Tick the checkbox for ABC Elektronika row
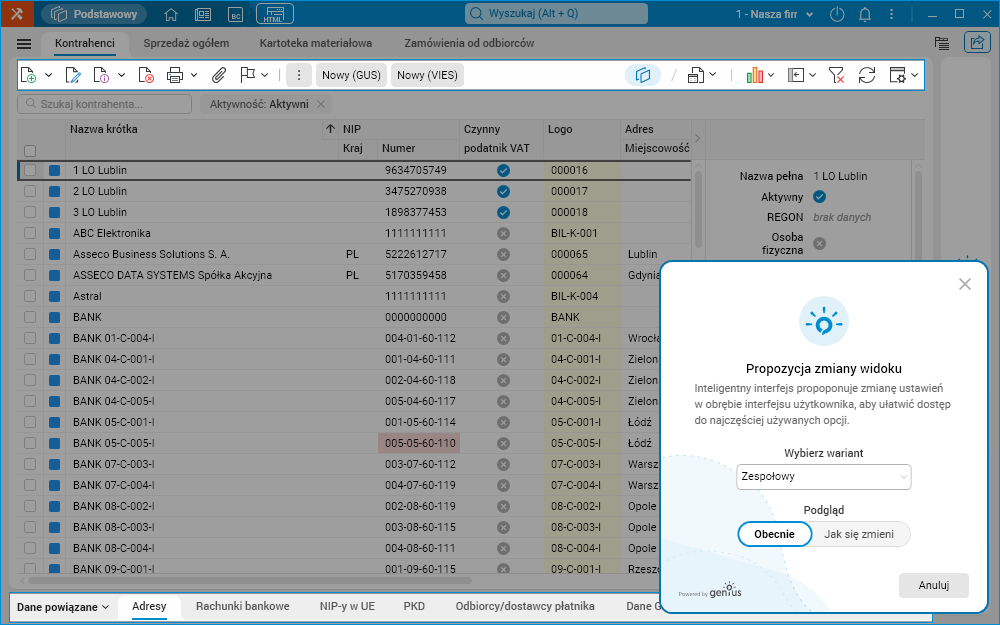The height and width of the screenshot is (625, 1000). [x=30, y=233]
